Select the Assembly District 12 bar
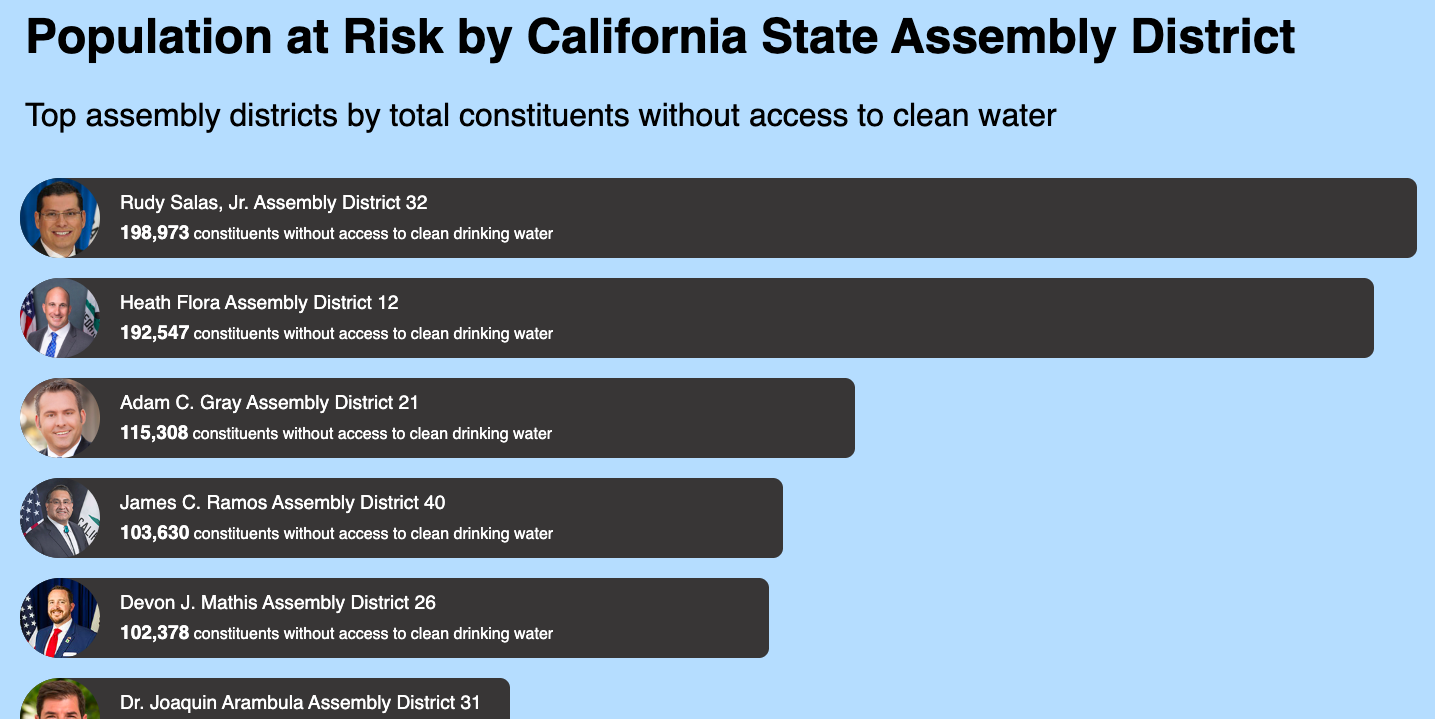 (x=697, y=318)
